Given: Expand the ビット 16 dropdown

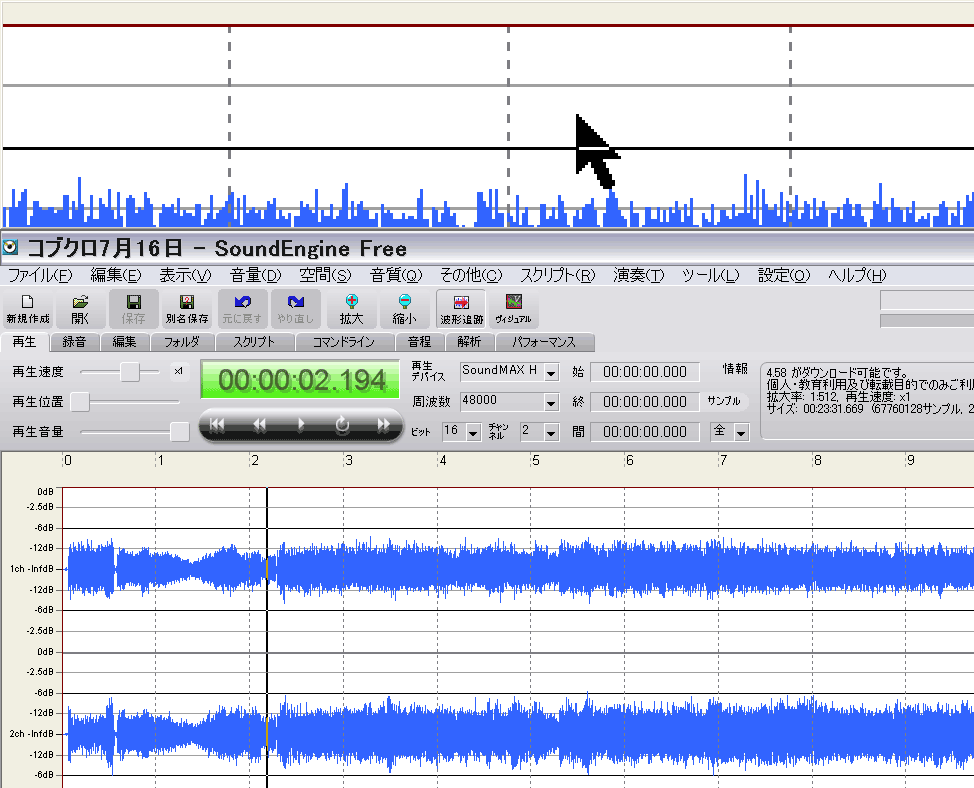Looking at the screenshot, I should coord(473,432).
